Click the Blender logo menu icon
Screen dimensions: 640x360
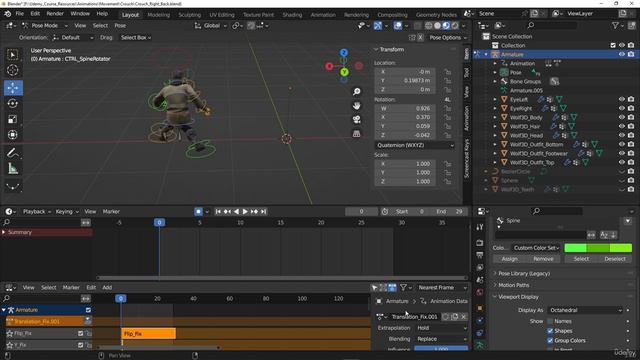click(x=7, y=14)
